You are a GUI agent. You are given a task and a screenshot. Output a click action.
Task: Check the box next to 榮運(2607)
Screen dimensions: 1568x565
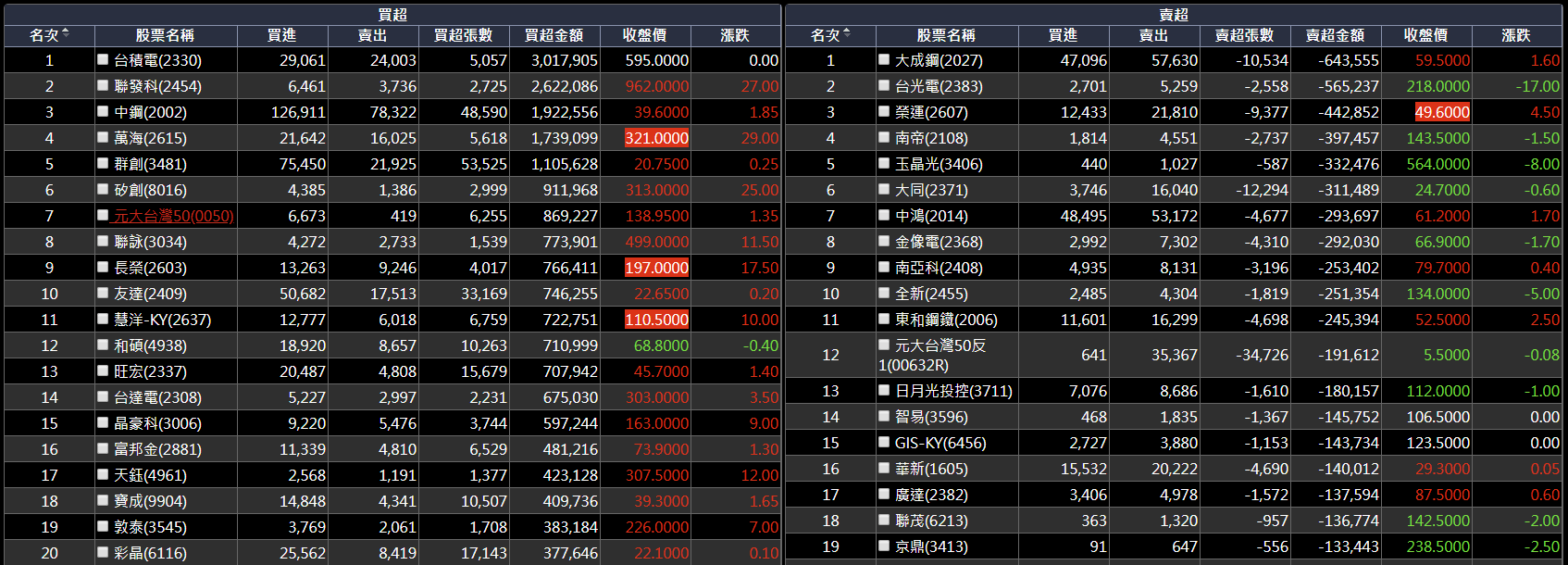[884, 111]
